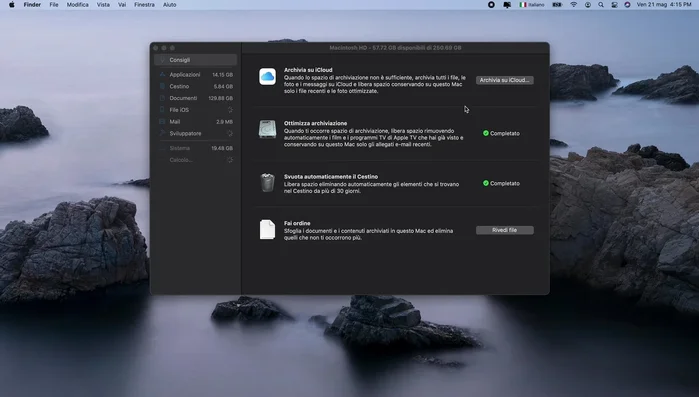The width and height of the screenshot is (699, 397).
Task: Click the Ottimizza archiviazione heading
Action: [x=316, y=123]
